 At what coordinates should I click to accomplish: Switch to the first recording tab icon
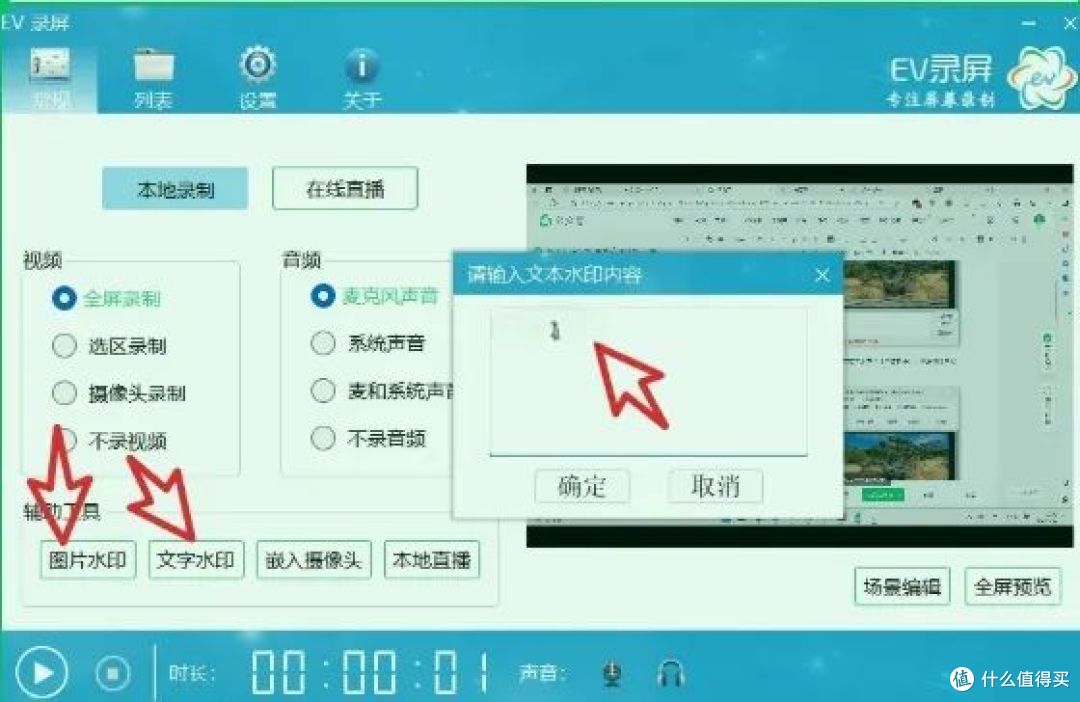(50, 78)
